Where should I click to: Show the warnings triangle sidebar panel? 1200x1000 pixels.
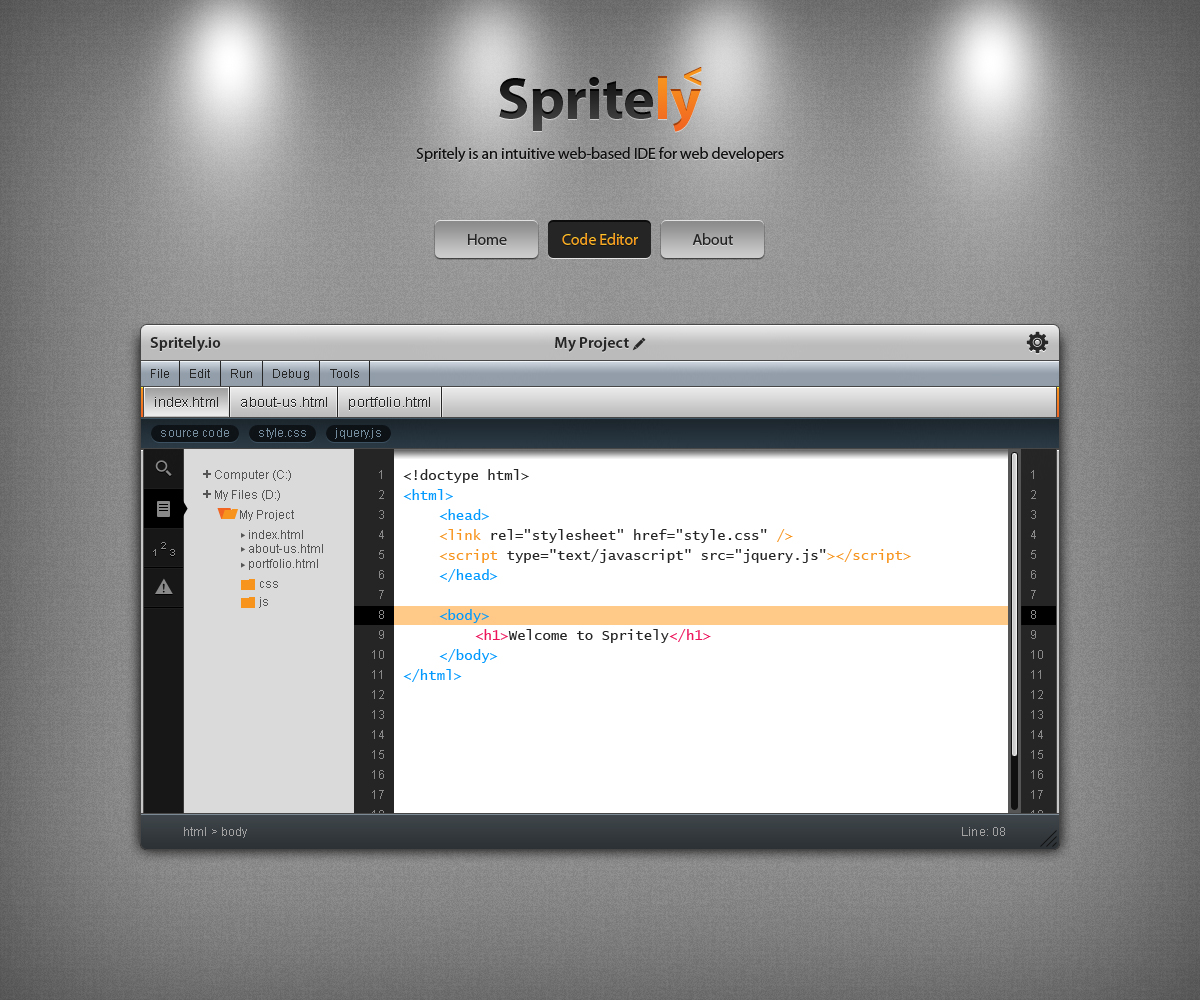coord(163,587)
